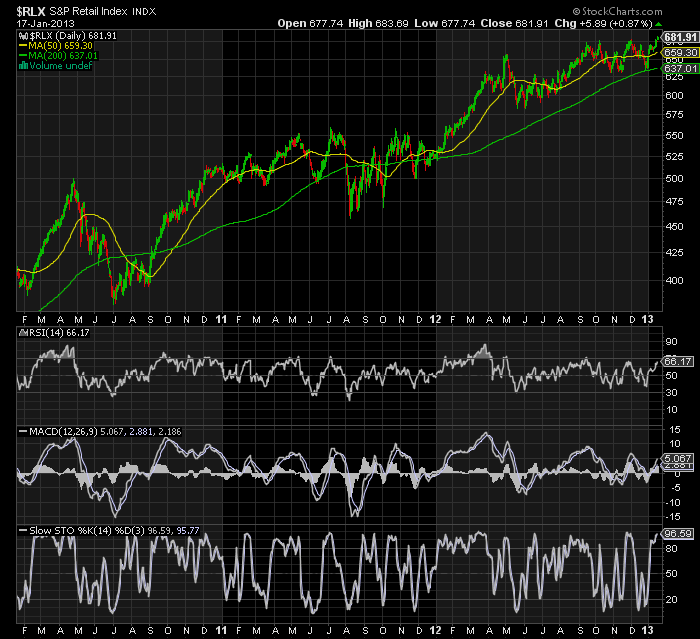Click the 'Chg +5.89 (+0.87%)' value
The image size is (700, 639).
click(603, 23)
